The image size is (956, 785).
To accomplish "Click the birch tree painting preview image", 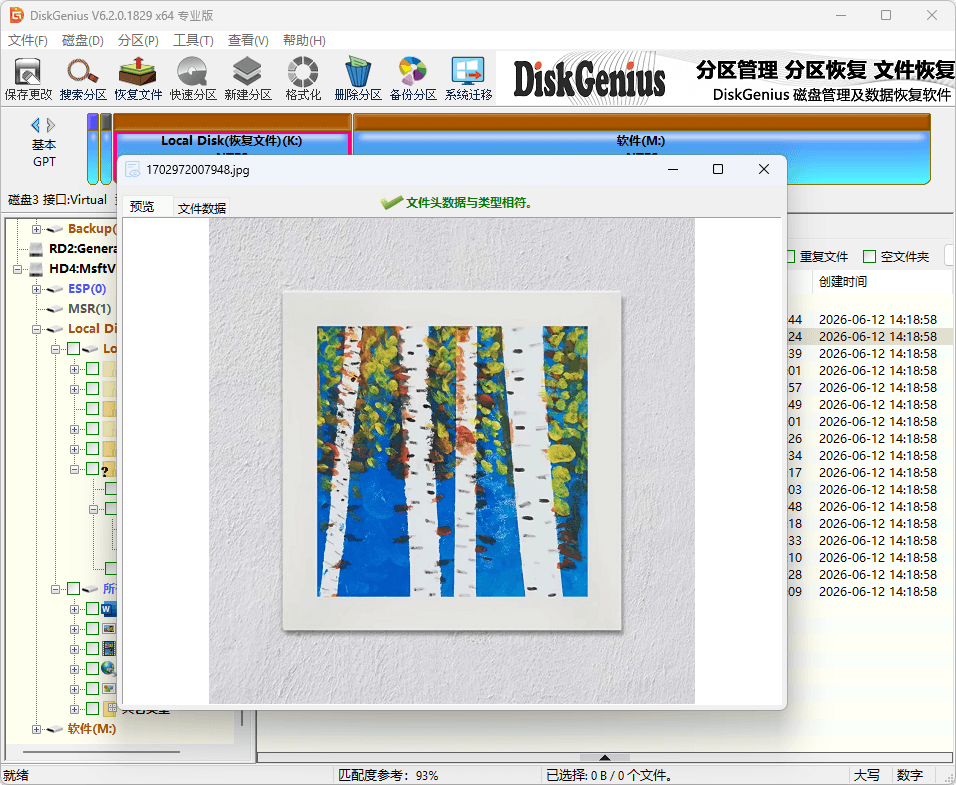I will pos(452,461).
